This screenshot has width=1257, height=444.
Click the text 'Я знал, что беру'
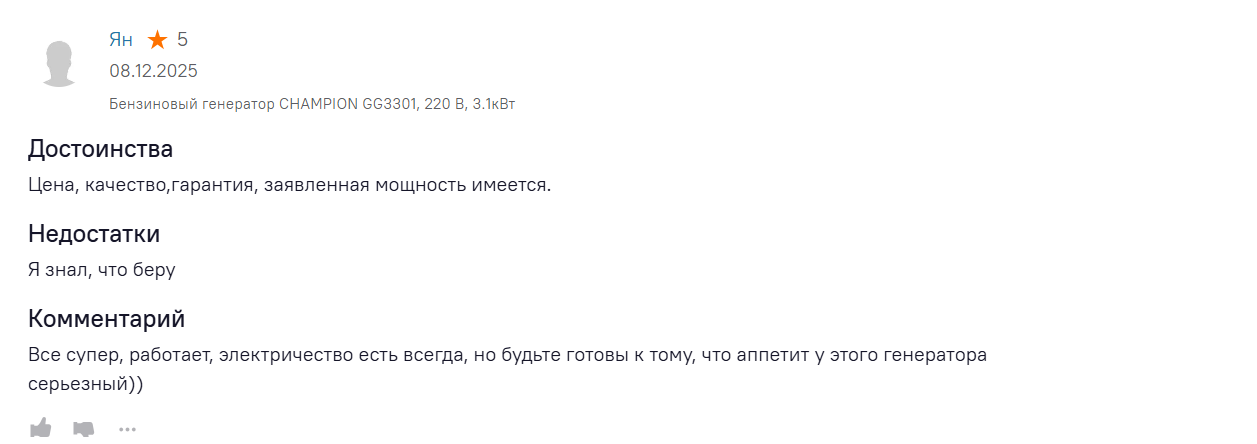tap(102, 270)
